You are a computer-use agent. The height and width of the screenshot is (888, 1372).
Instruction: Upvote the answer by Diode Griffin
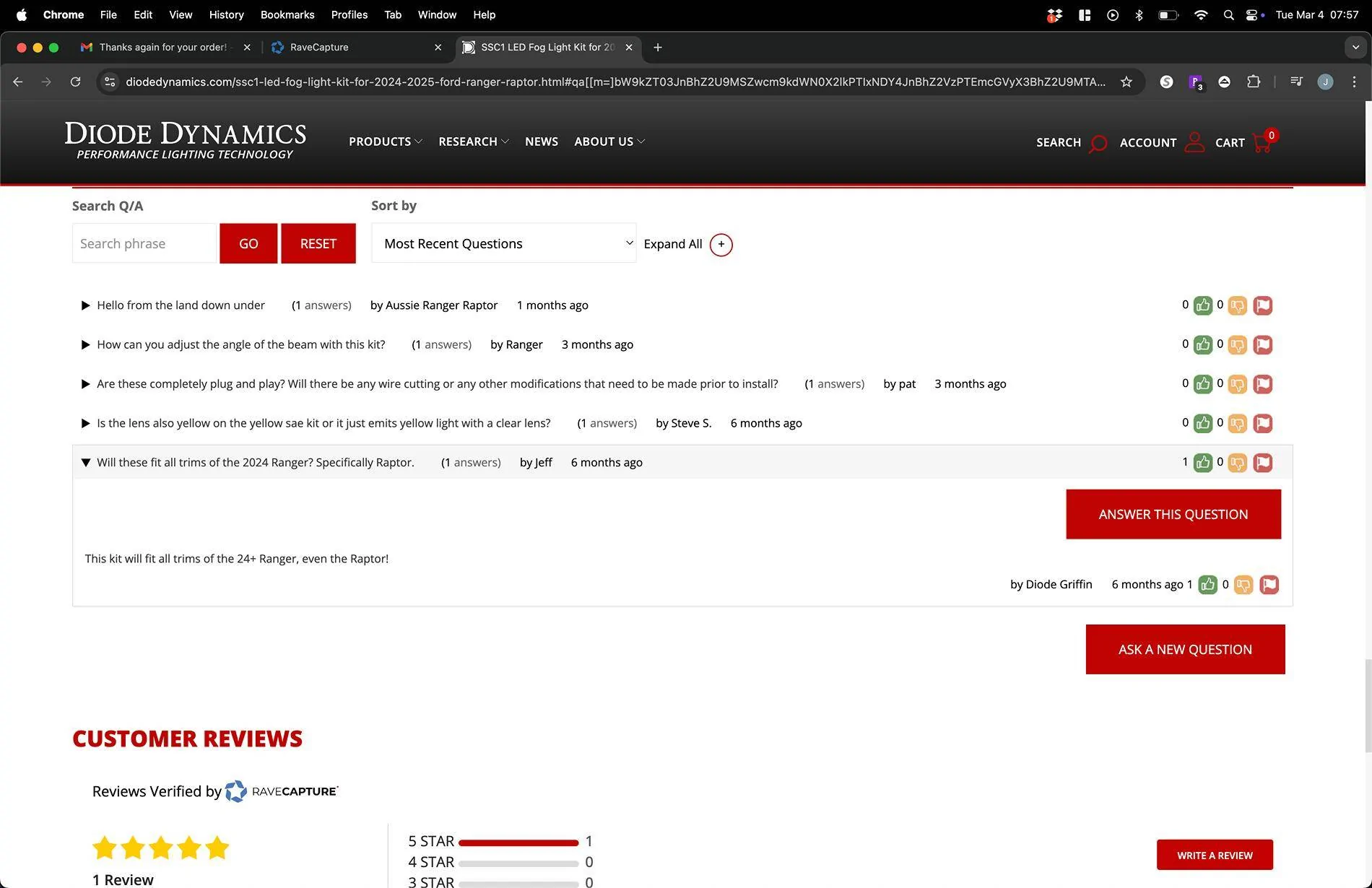click(1207, 585)
